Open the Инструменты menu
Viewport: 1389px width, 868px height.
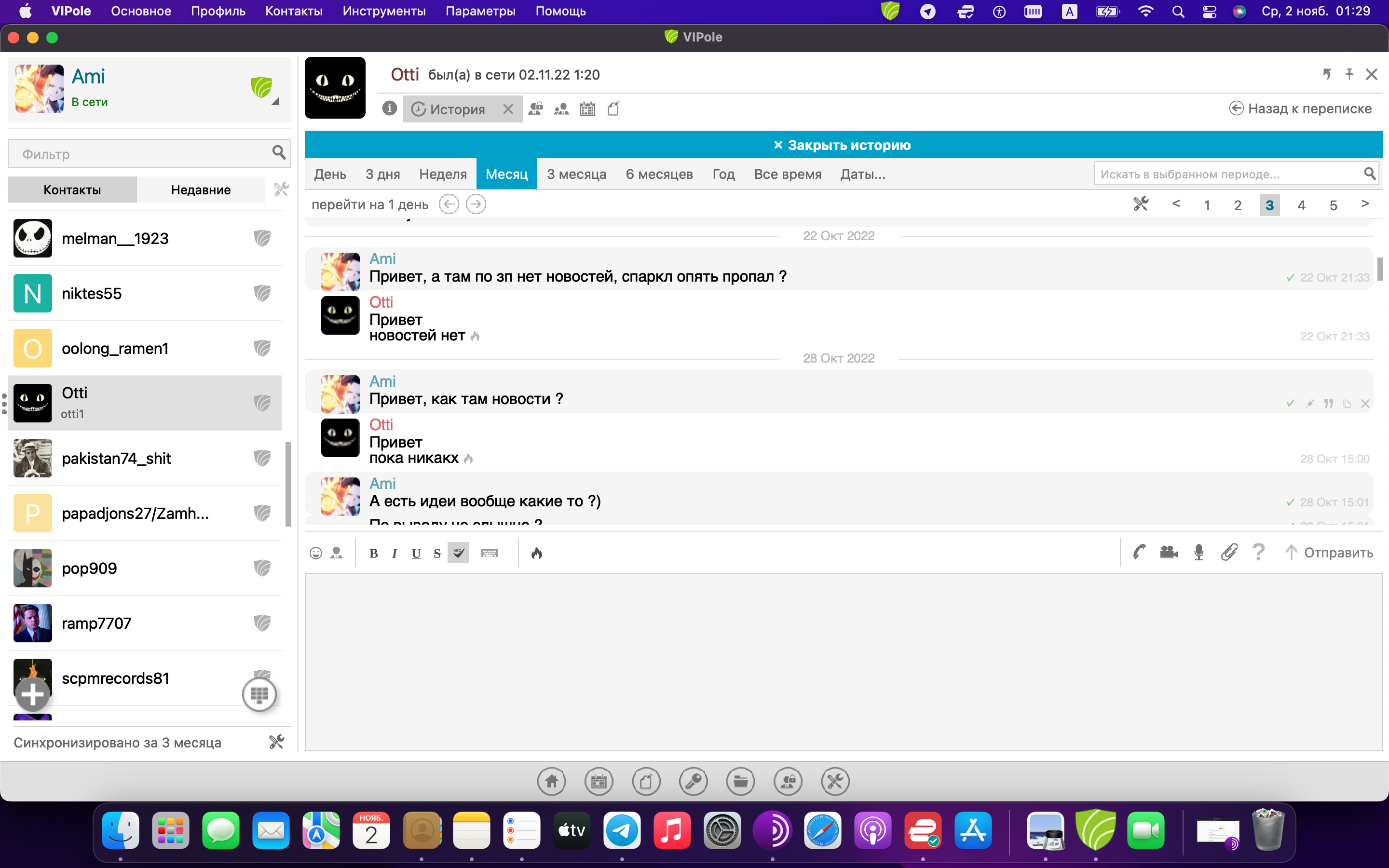(384, 11)
